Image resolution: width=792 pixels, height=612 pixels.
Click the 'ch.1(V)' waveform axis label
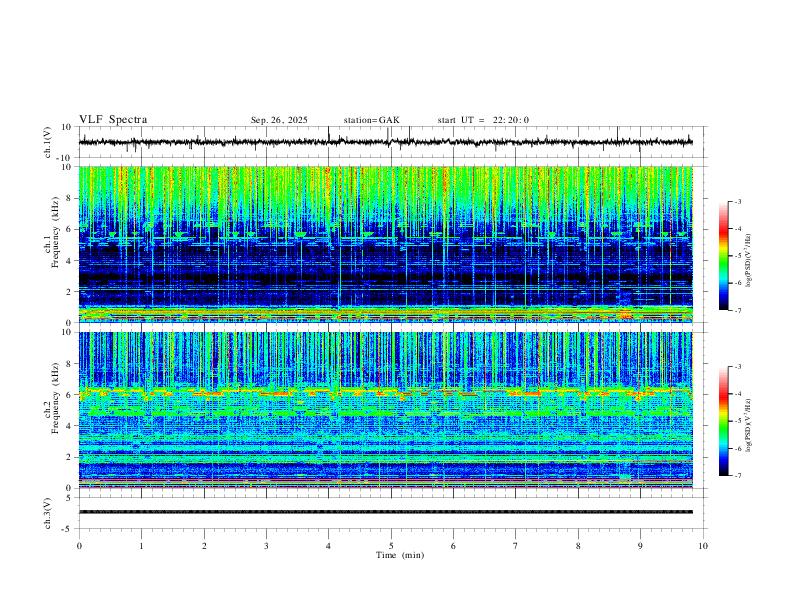tap(48, 142)
